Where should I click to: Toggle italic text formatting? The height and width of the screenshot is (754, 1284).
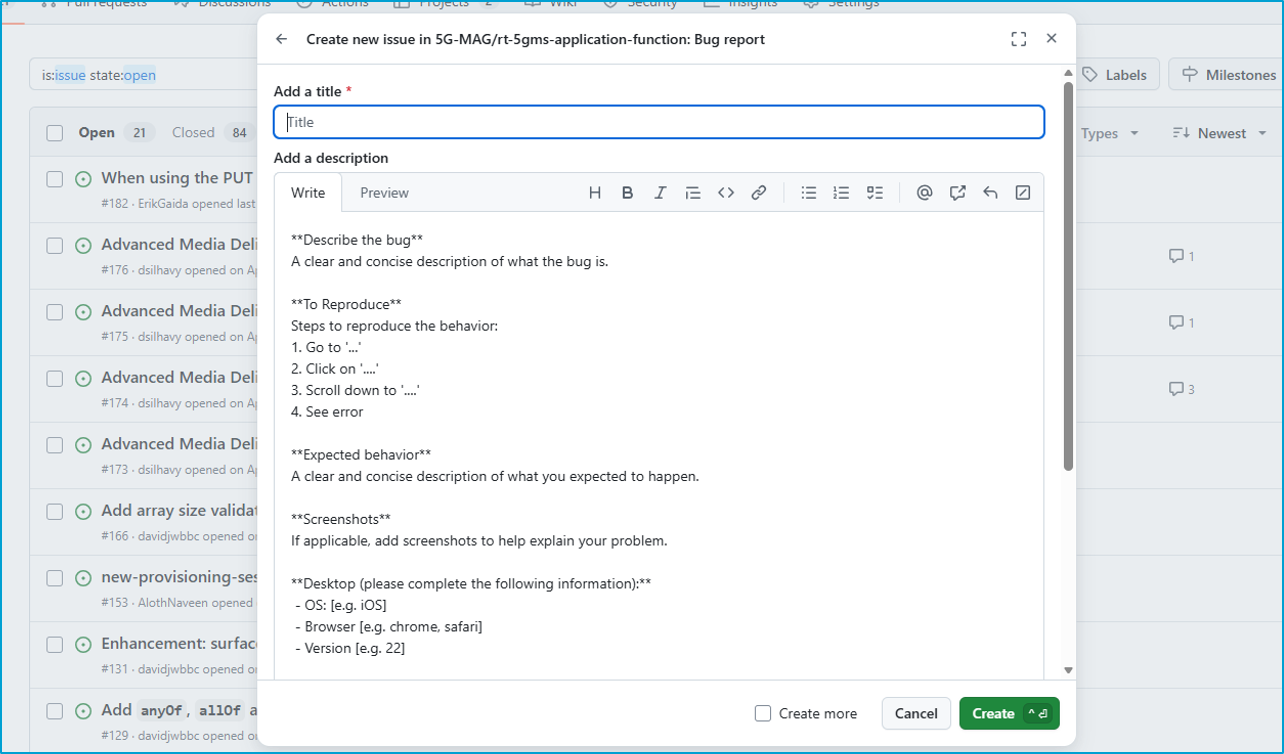click(660, 193)
